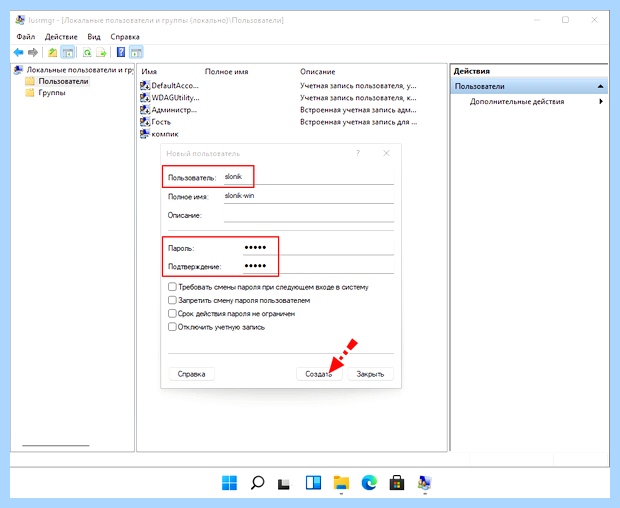Sort by the Полное имя column header

coord(227,72)
